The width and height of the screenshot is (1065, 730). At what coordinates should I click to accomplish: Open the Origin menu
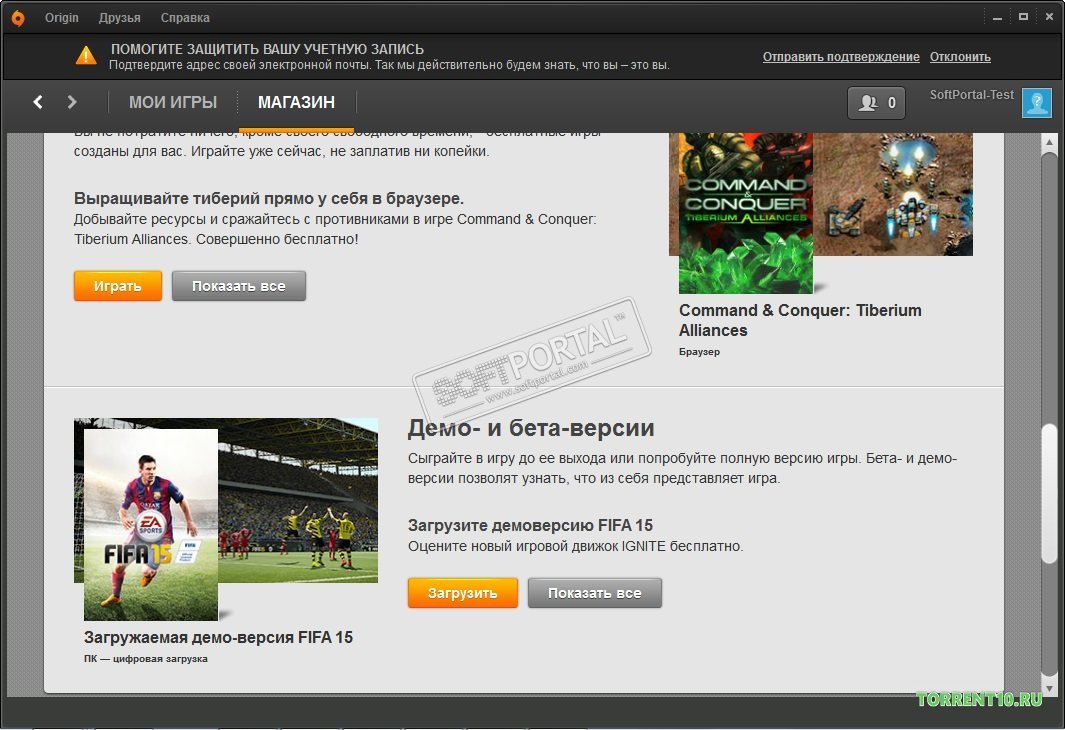pos(62,18)
